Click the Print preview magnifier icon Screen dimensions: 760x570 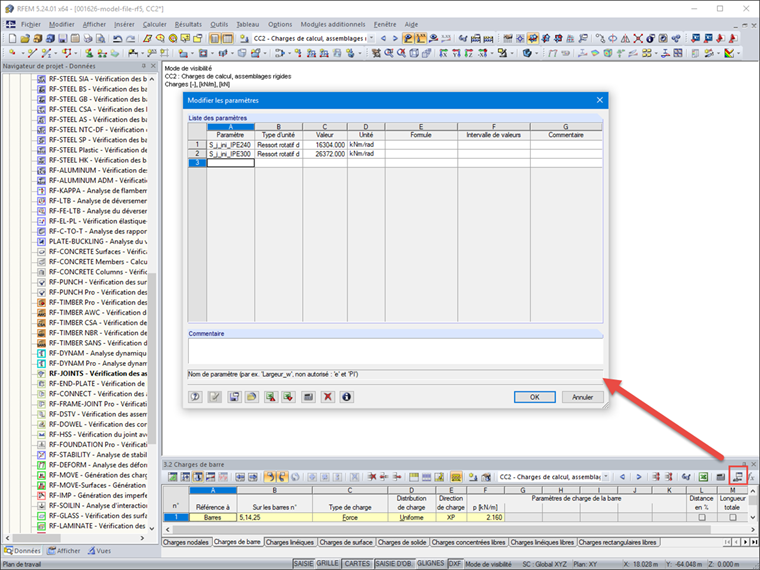(x=100, y=38)
